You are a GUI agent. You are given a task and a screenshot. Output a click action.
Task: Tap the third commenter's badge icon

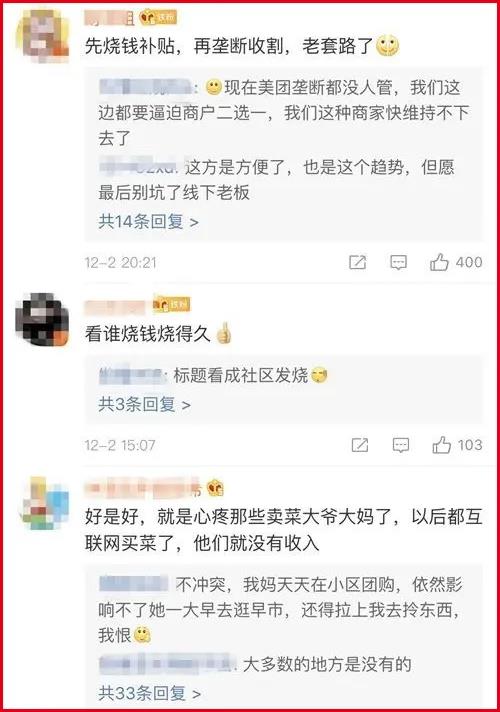coord(215,488)
